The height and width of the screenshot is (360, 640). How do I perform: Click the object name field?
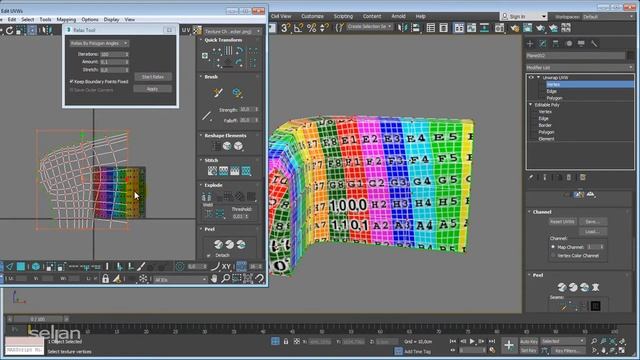click(576, 56)
